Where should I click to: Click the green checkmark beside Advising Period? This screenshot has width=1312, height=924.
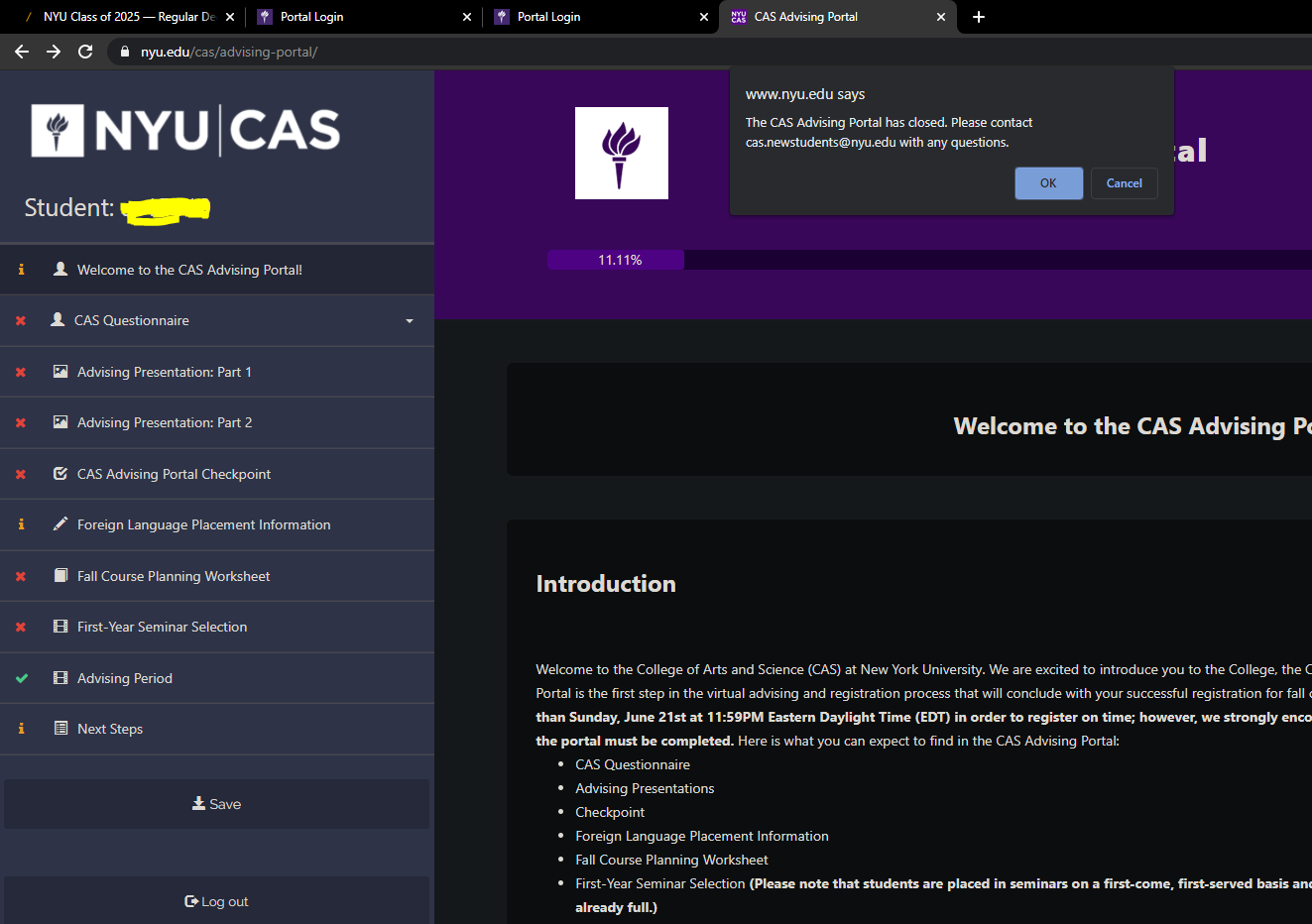click(x=22, y=679)
